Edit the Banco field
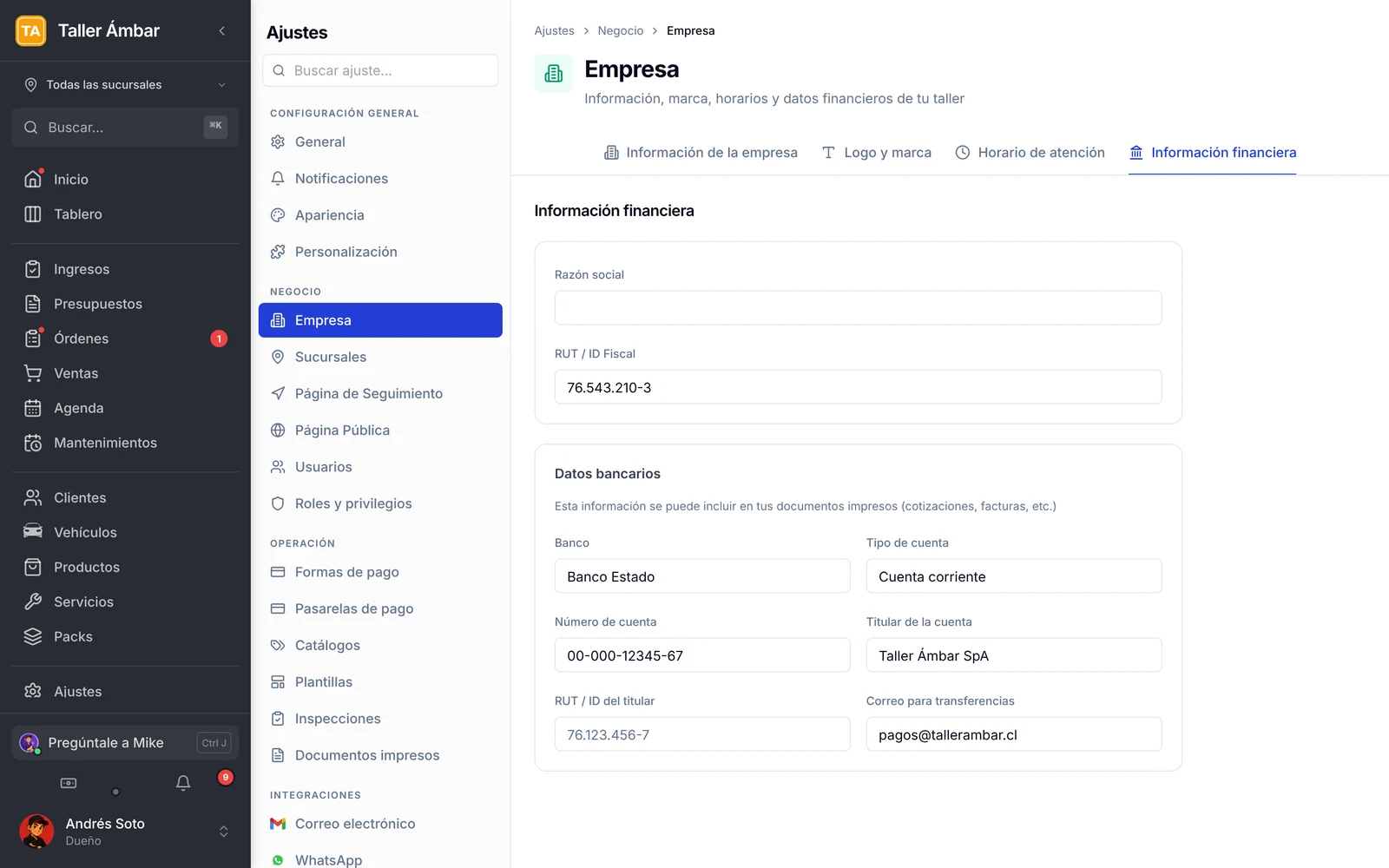This screenshot has width=1389, height=868. coord(702,576)
